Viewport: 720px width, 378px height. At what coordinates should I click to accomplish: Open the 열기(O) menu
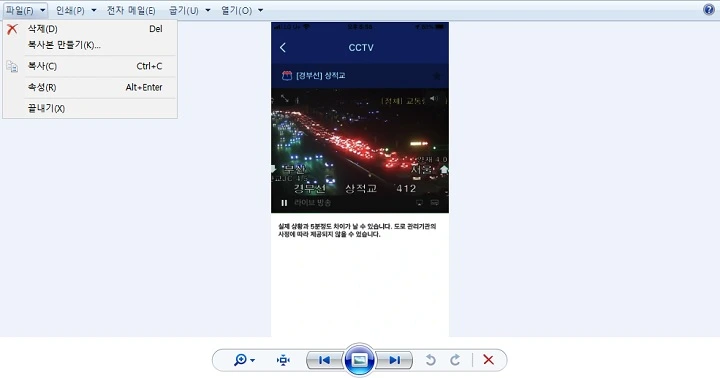click(236, 10)
